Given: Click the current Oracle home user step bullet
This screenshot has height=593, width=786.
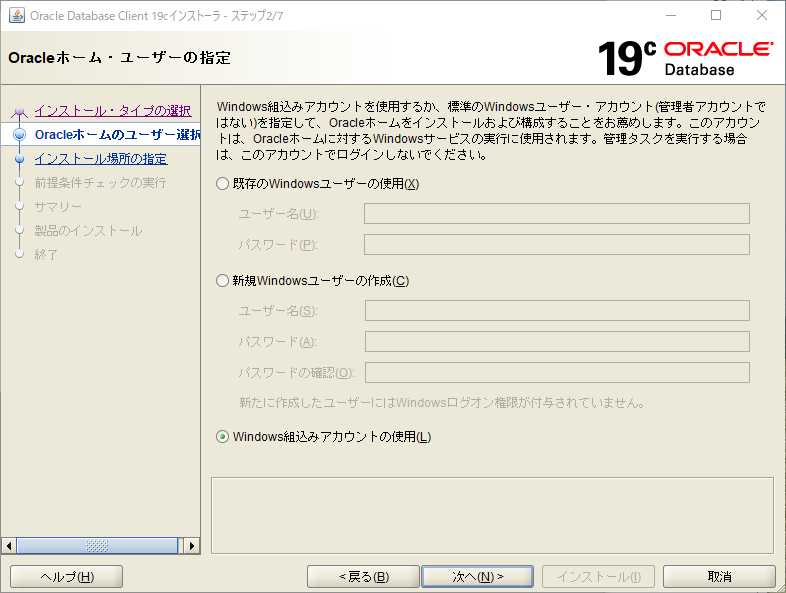Looking at the screenshot, I should pos(19,135).
